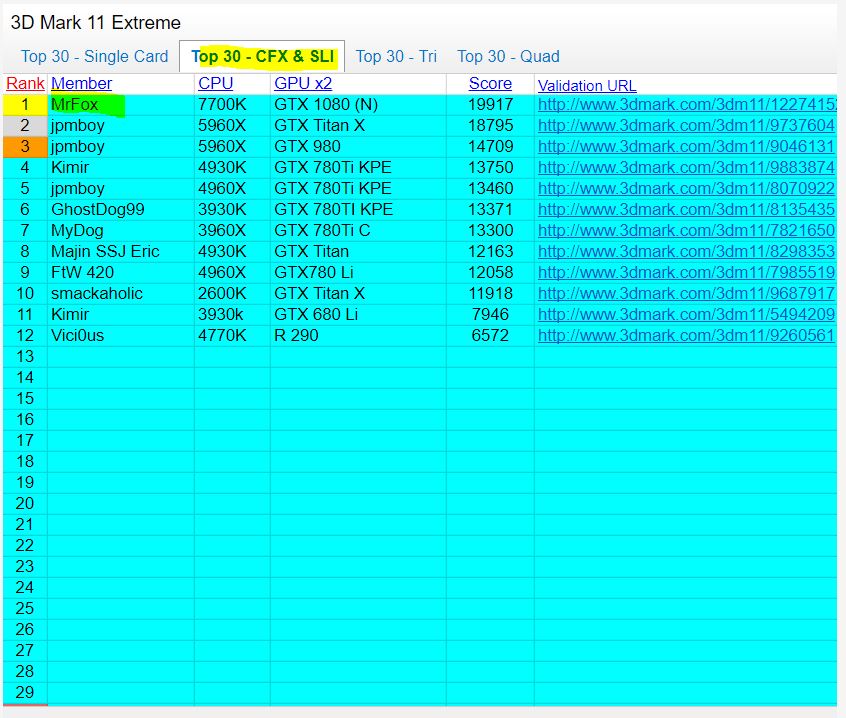Select the highlighted MrFox member cell
This screenshot has width=846, height=718.
120,105
